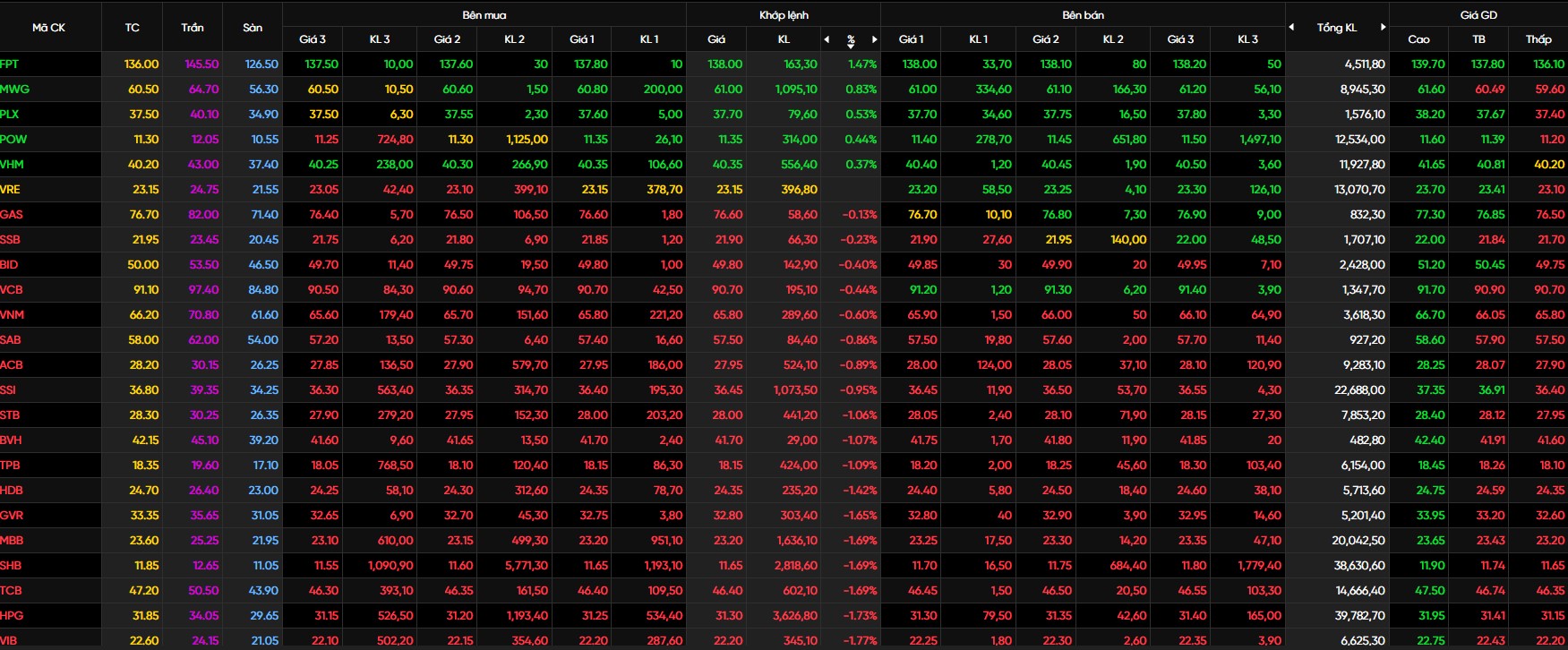Open the VNM stock ticker

click(x=13, y=315)
